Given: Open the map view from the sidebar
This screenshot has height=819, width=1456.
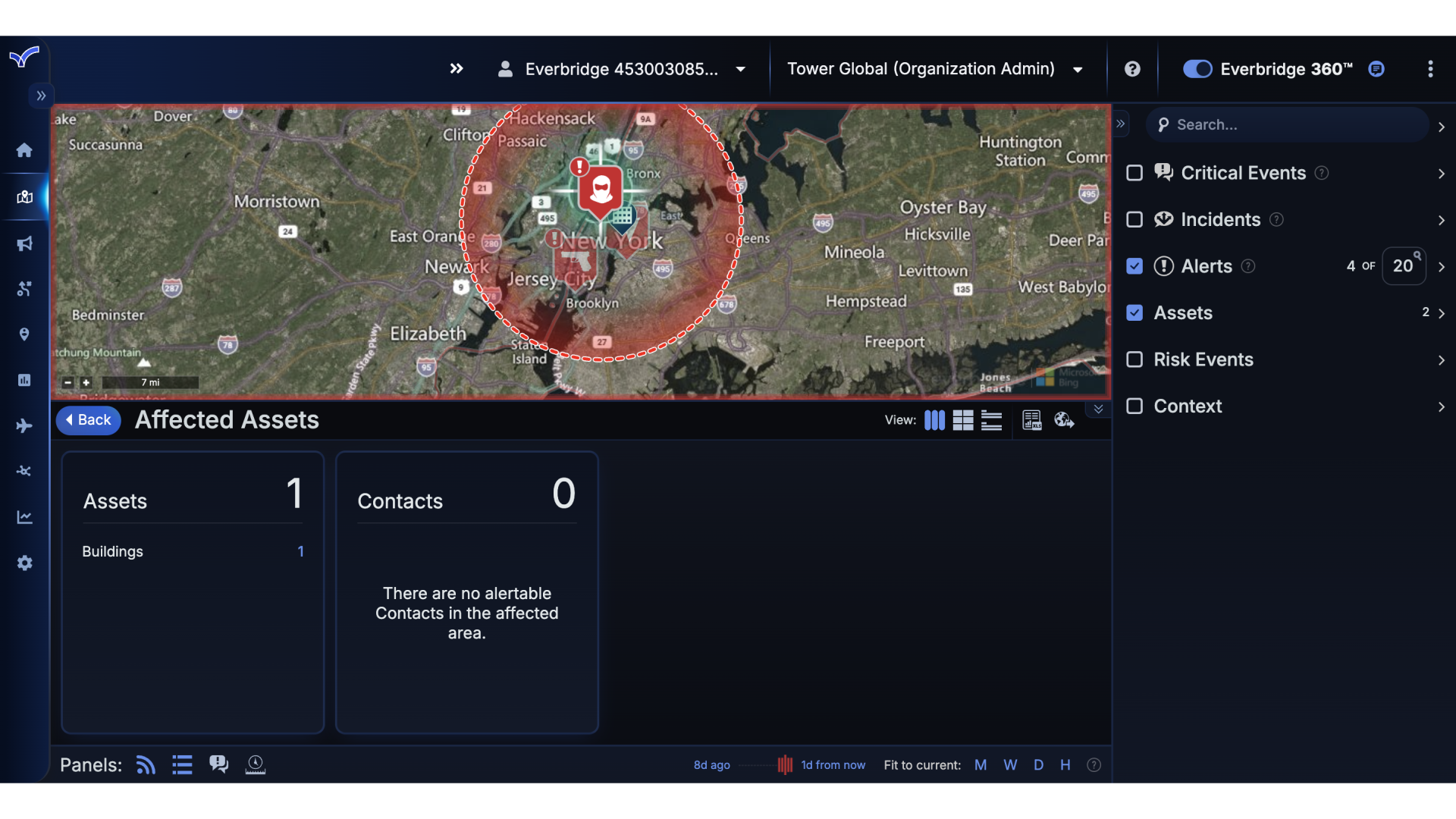Looking at the screenshot, I should click(24, 197).
